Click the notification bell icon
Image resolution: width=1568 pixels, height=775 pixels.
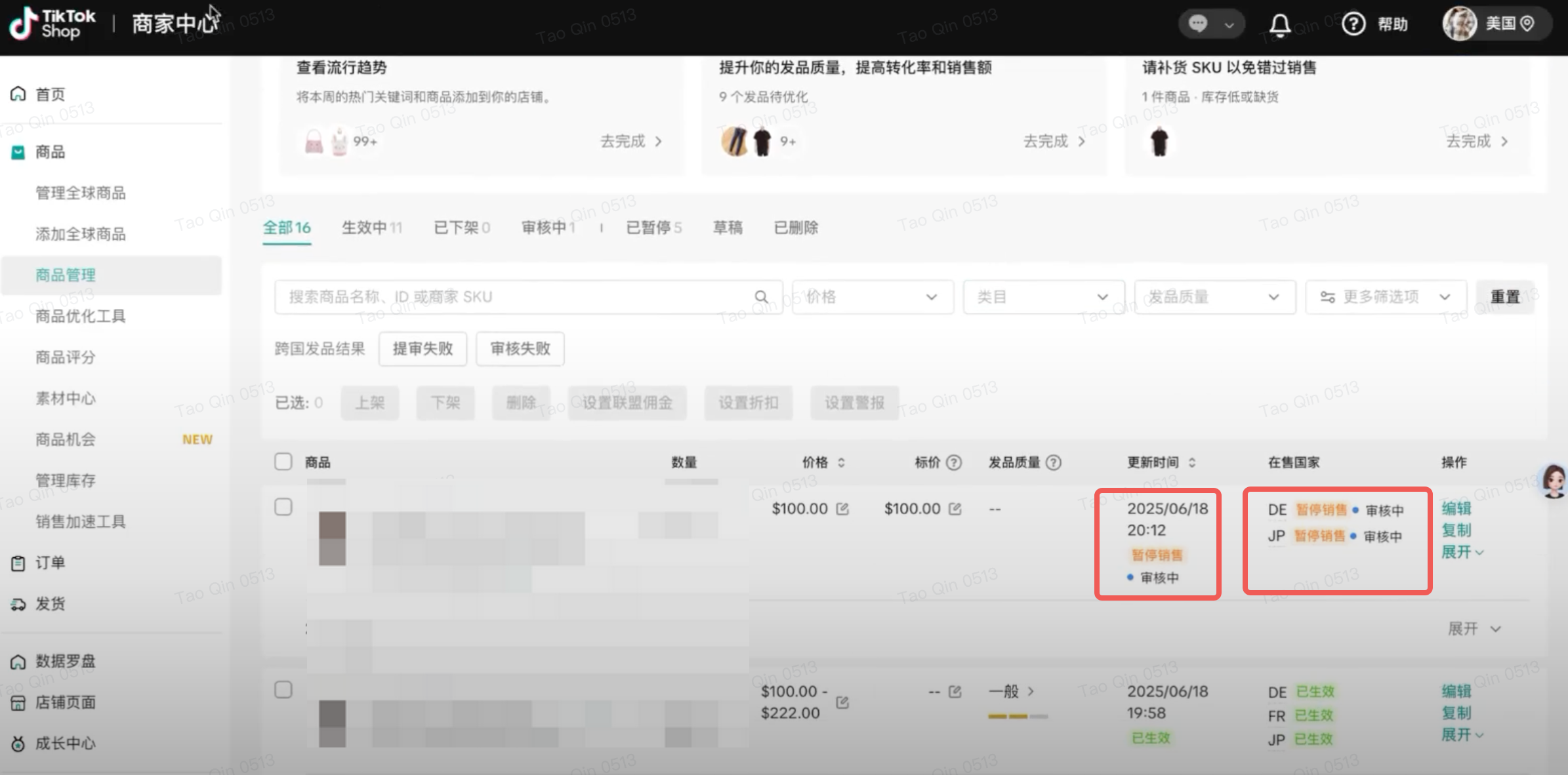click(x=1279, y=25)
